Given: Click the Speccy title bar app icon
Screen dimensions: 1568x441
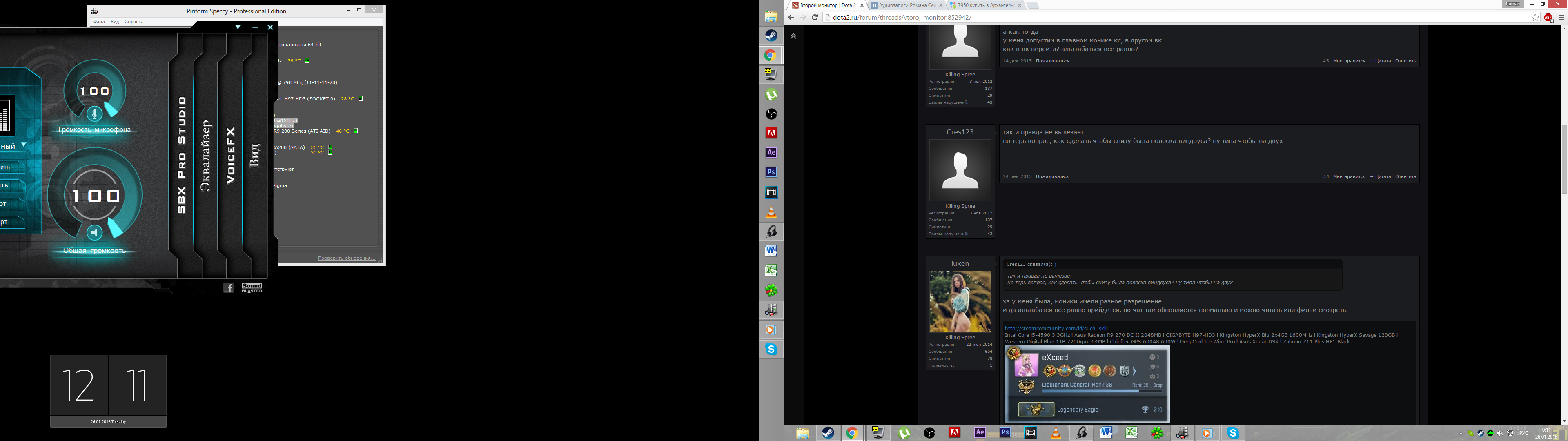Looking at the screenshot, I should [94, 11].
